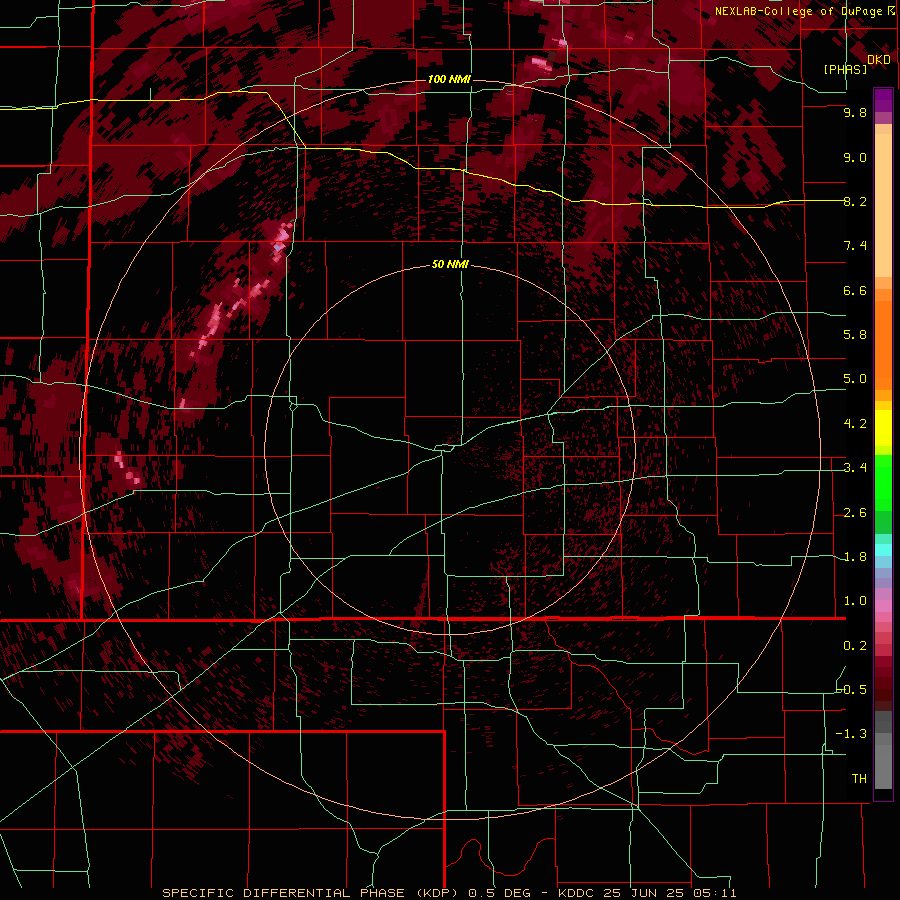Click the yellow band of the color bar
900x900 pixels.
click(883, 428)
